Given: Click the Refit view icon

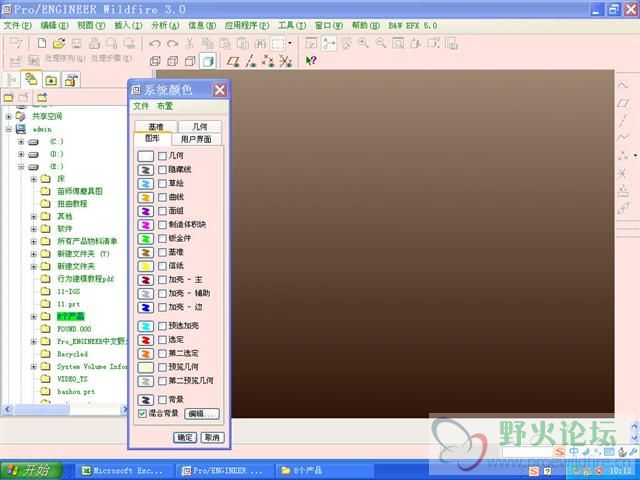Looking at the screenshot, I should (x=398, y=43).
